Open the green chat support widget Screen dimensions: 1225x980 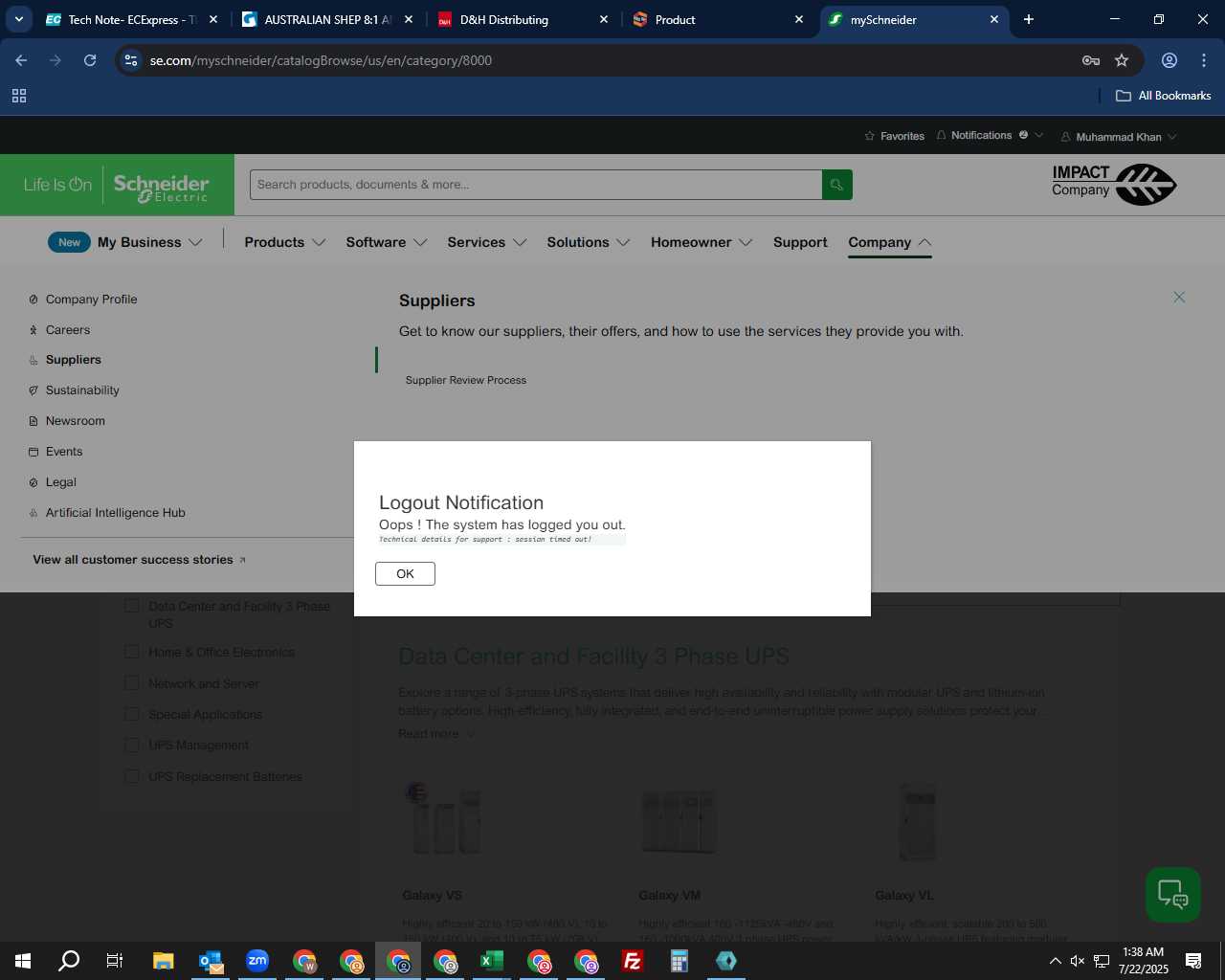(1173, 895)
